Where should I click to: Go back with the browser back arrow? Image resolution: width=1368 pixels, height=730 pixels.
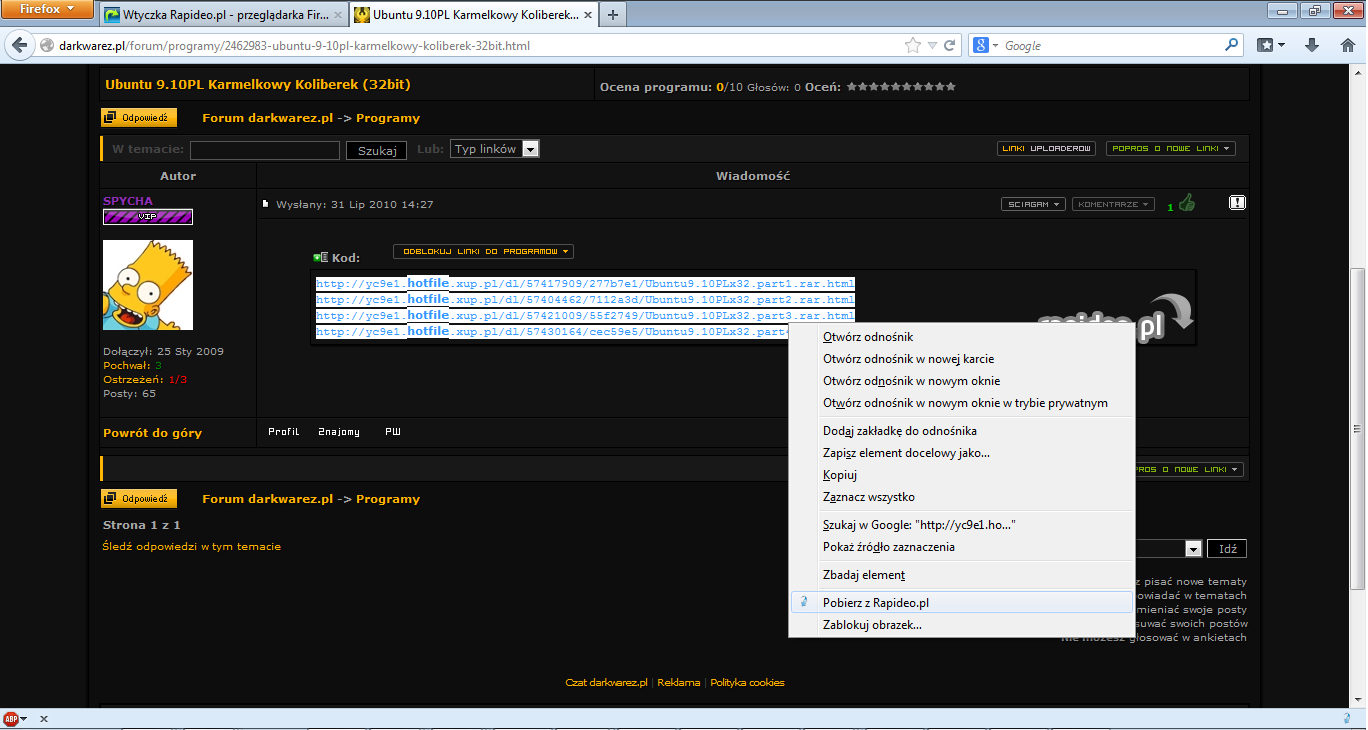19,45
